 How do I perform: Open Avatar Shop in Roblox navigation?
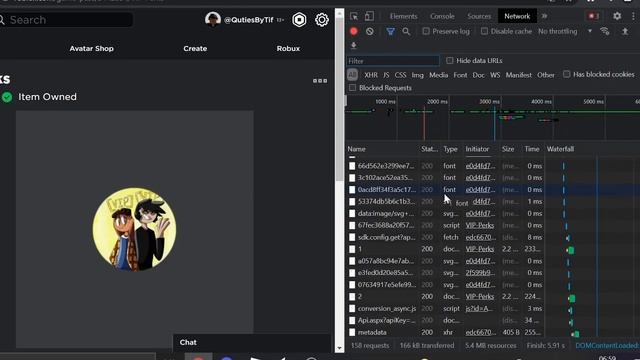click(x=91, y=49)
